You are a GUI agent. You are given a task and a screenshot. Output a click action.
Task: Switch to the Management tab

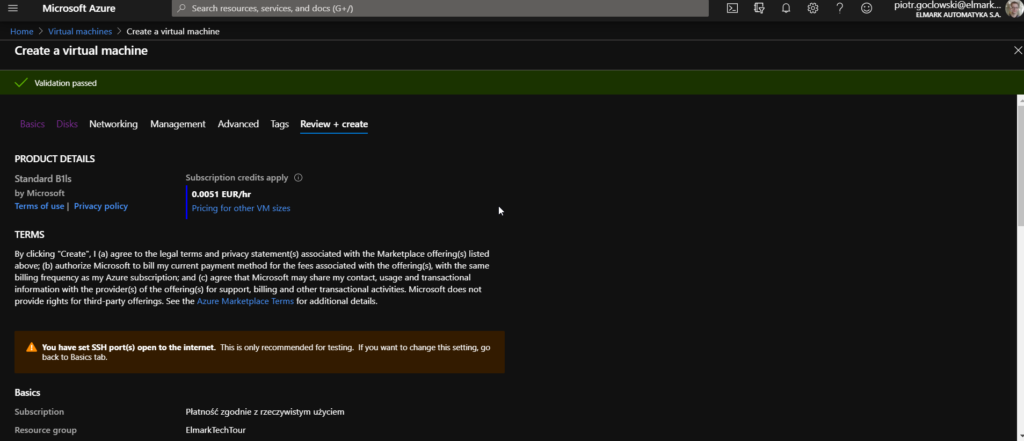tap(178, 124)
